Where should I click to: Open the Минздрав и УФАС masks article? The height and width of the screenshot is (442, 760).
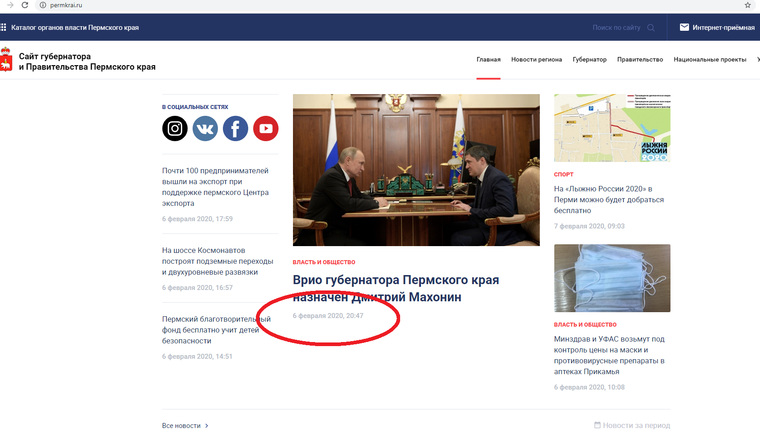[609, 355]
